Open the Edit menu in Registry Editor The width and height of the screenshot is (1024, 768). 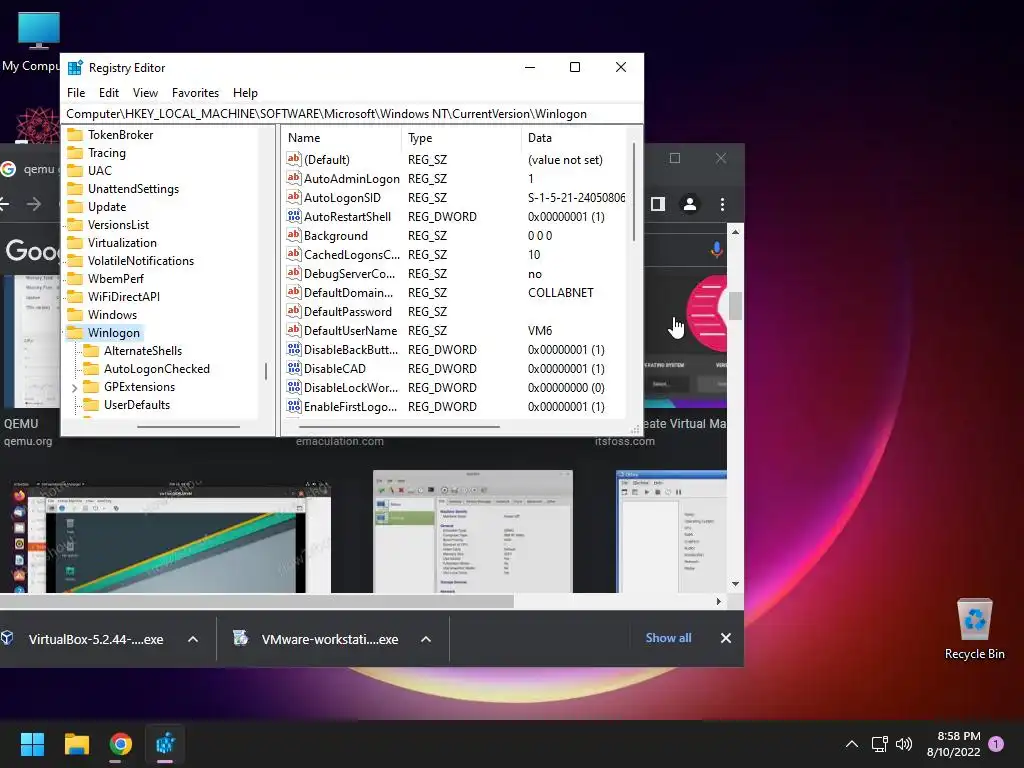tap(108, 93)
